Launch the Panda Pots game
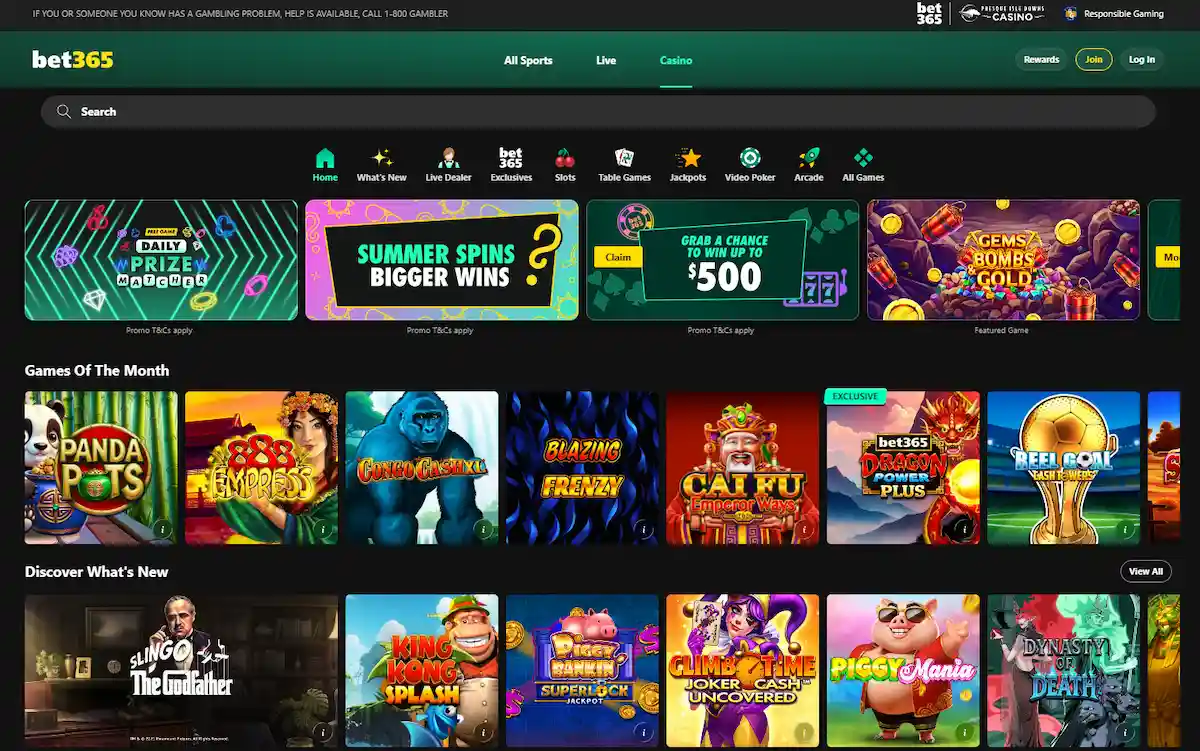 click(x=101, y=467)
